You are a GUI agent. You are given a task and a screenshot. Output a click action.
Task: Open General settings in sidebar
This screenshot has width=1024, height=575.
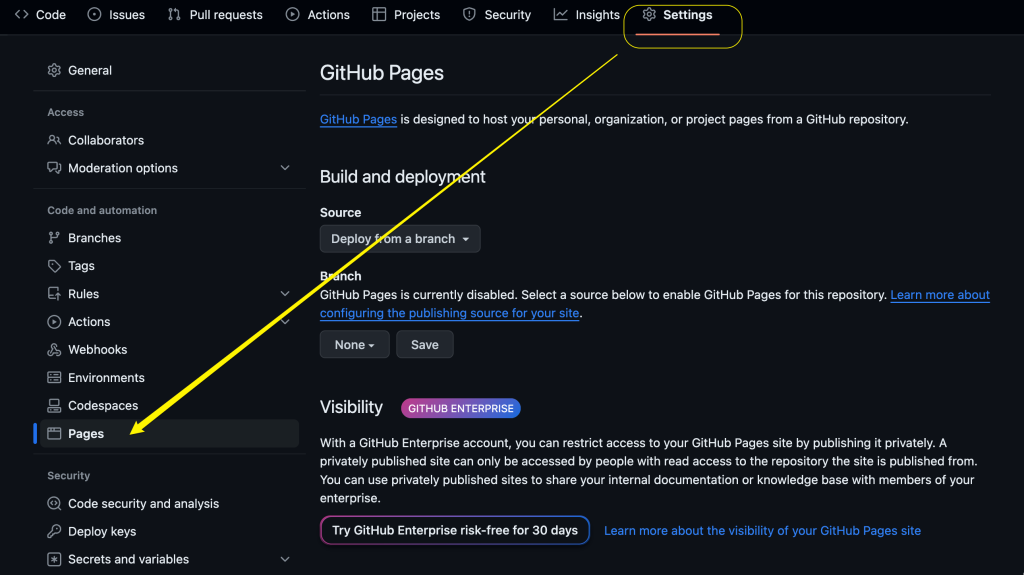169,70
